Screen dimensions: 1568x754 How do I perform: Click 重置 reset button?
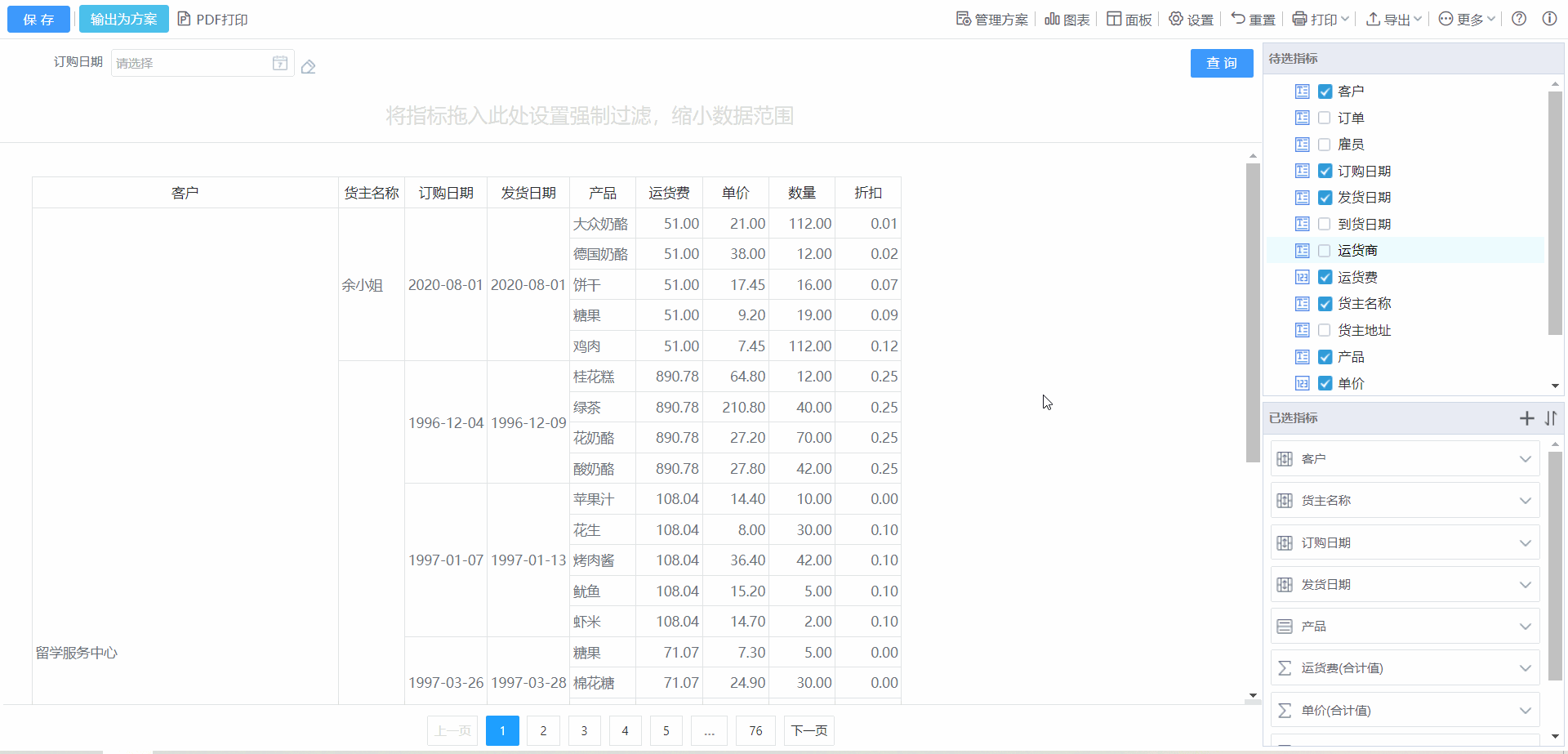(1253, 20)
